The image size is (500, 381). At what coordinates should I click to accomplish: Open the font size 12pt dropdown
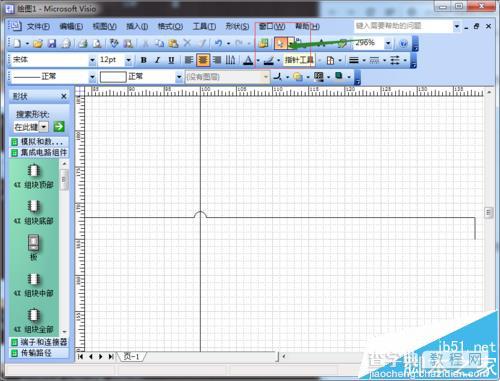(x=128, y=60)
